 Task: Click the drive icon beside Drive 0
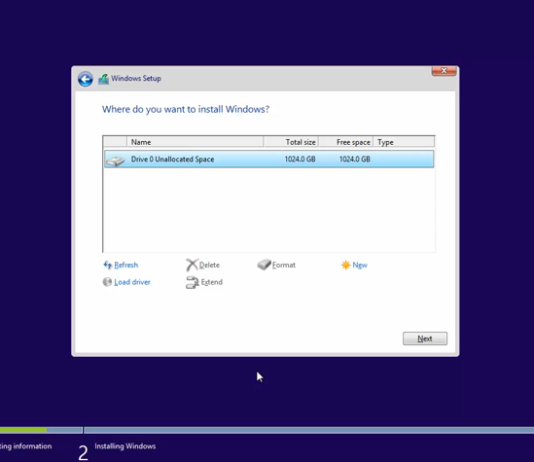(115, 161)
